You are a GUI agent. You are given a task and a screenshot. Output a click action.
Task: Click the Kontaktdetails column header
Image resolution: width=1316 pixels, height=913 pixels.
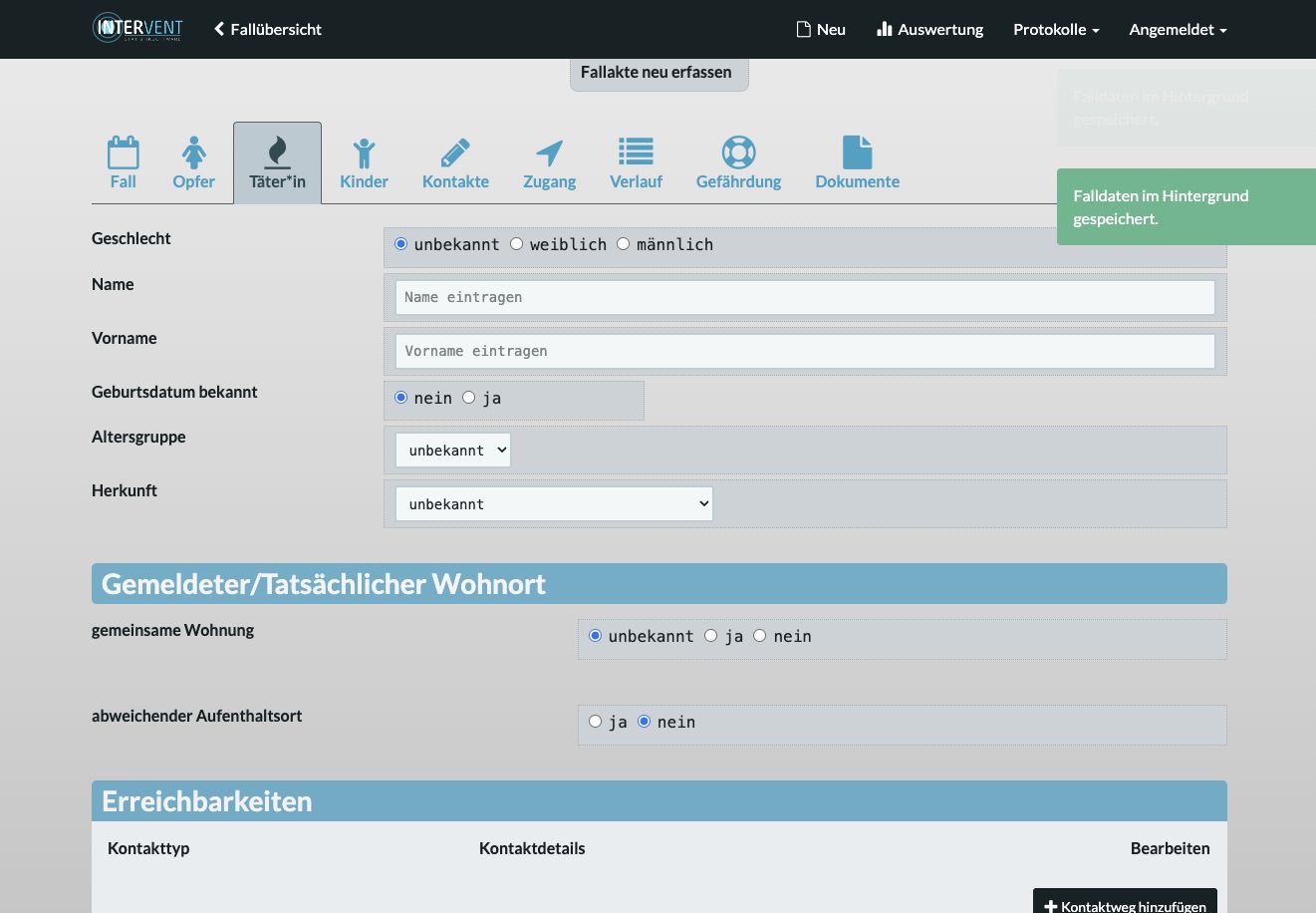532,848
